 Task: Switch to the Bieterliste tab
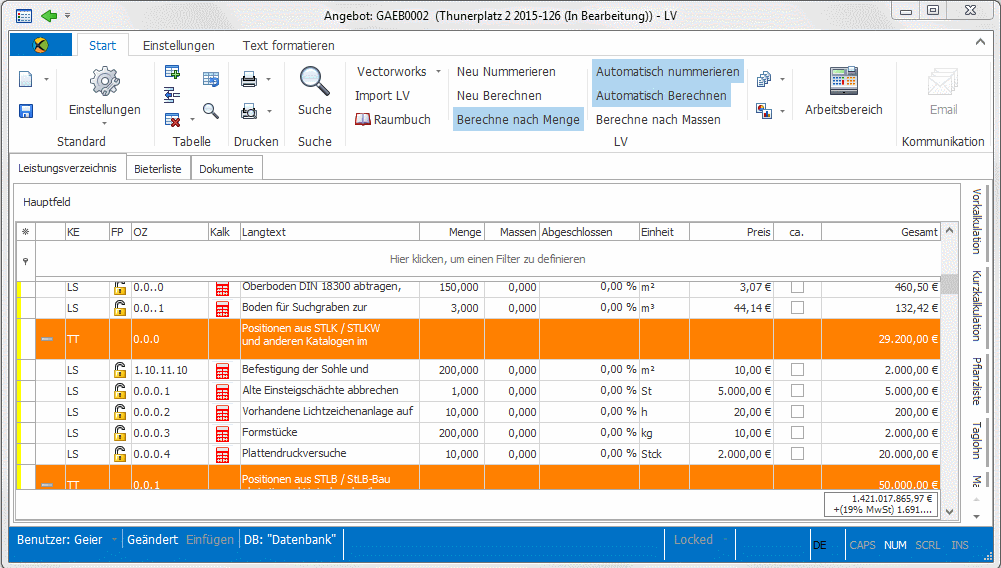(x=158, y=169)
